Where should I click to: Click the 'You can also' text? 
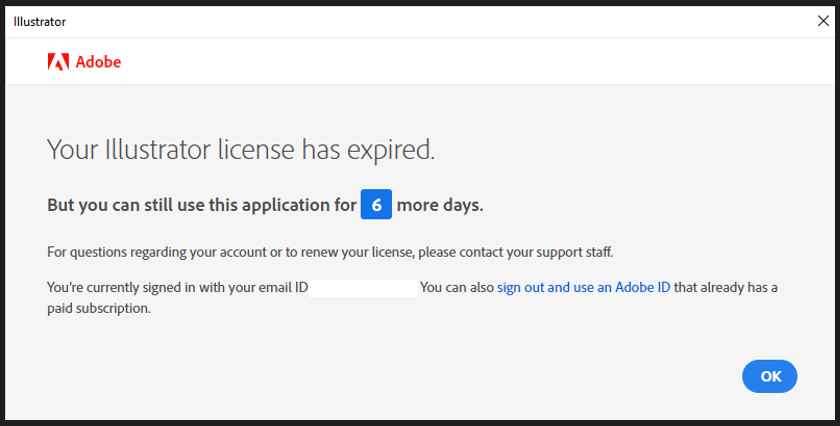(x=456, y=288)
